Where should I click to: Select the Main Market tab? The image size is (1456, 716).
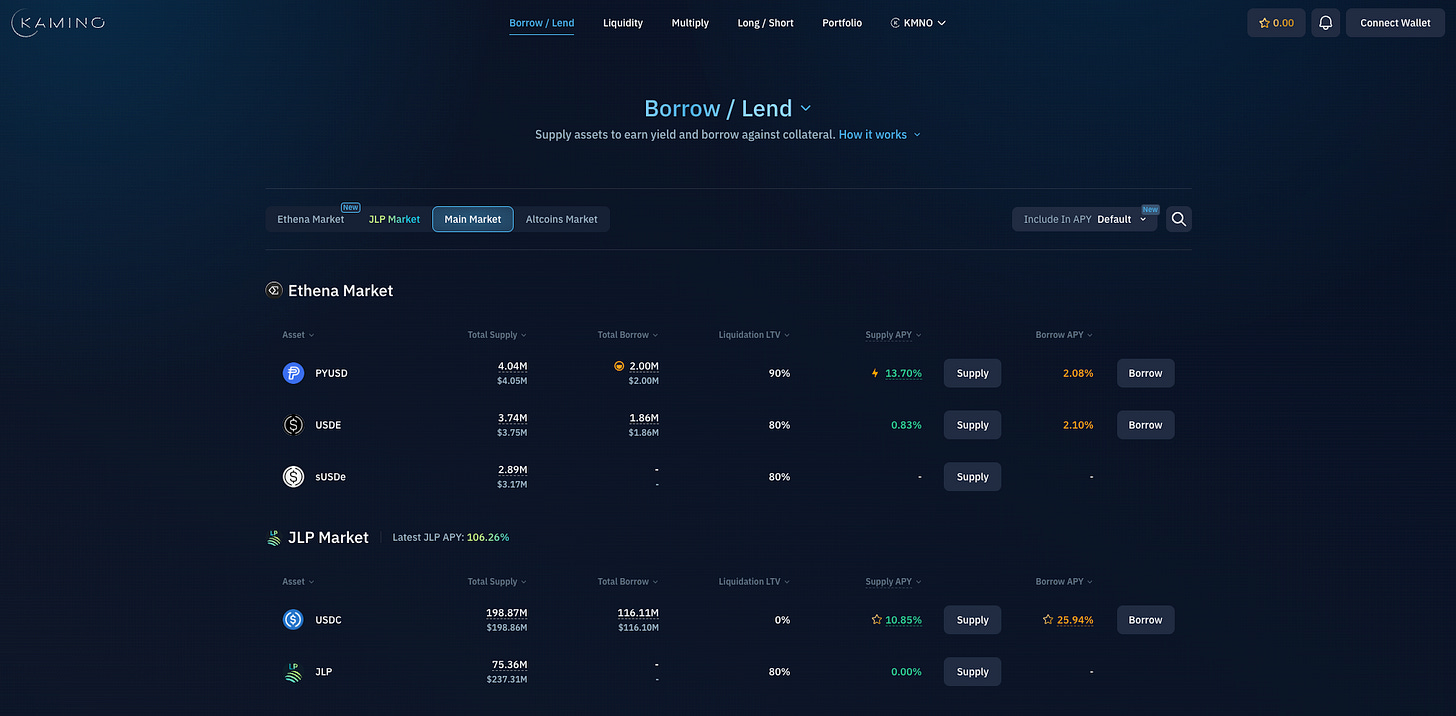[473, 219]
